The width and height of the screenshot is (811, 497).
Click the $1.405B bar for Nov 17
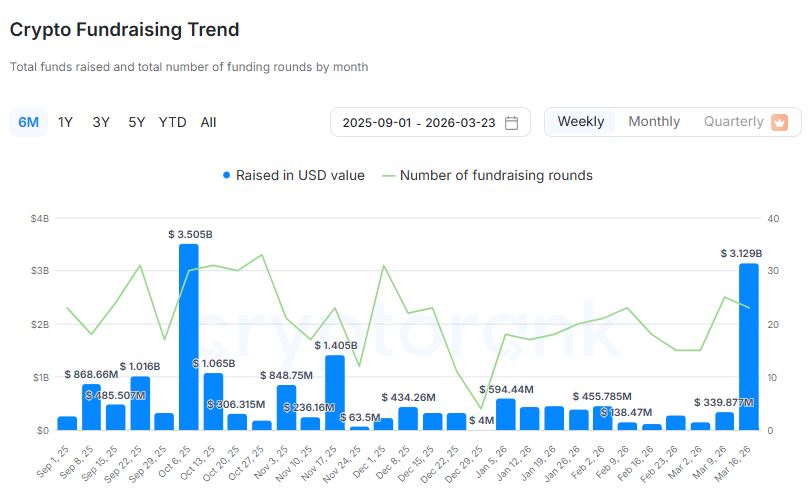click(335, 393)
